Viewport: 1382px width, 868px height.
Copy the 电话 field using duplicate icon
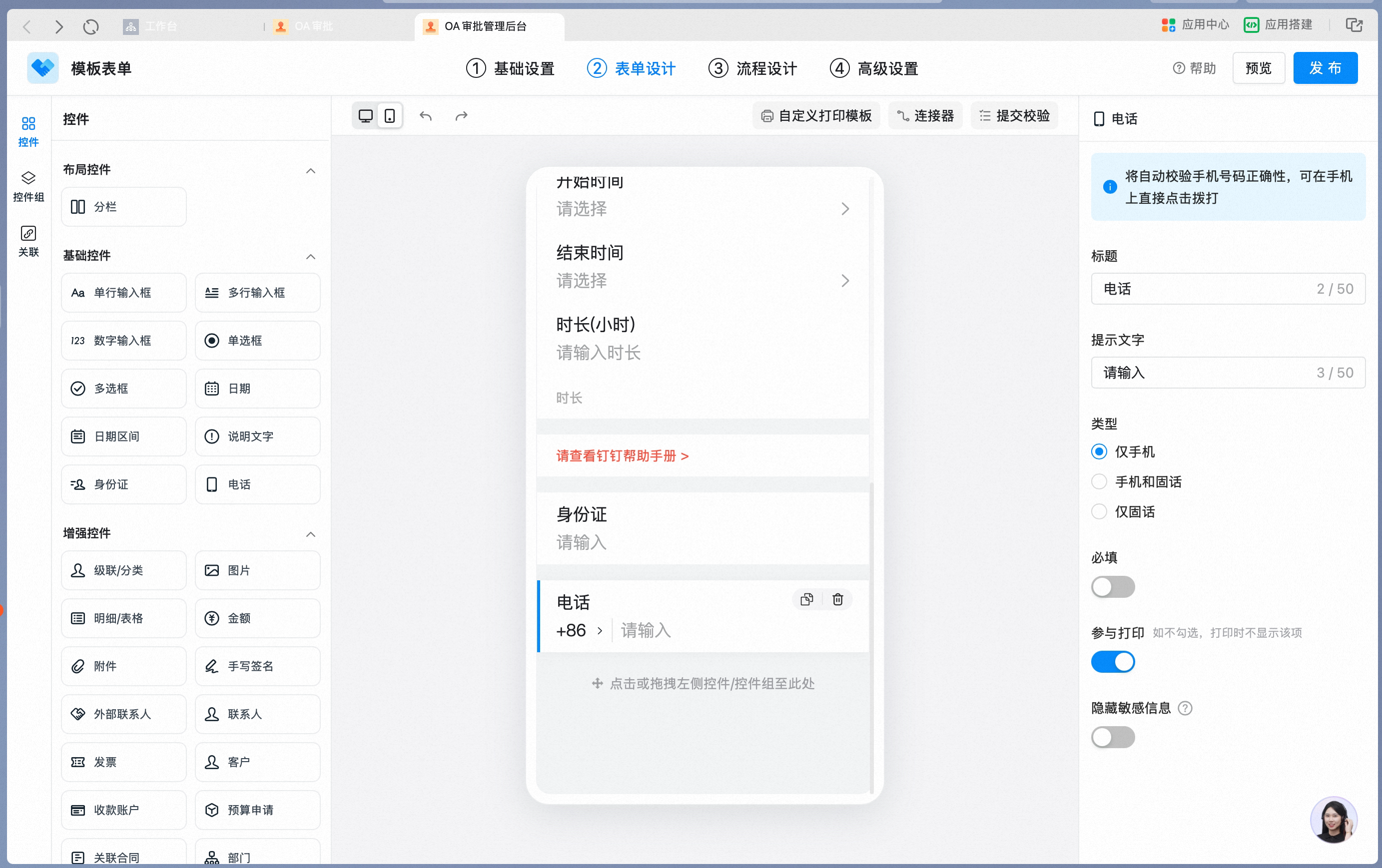[806, 599]
